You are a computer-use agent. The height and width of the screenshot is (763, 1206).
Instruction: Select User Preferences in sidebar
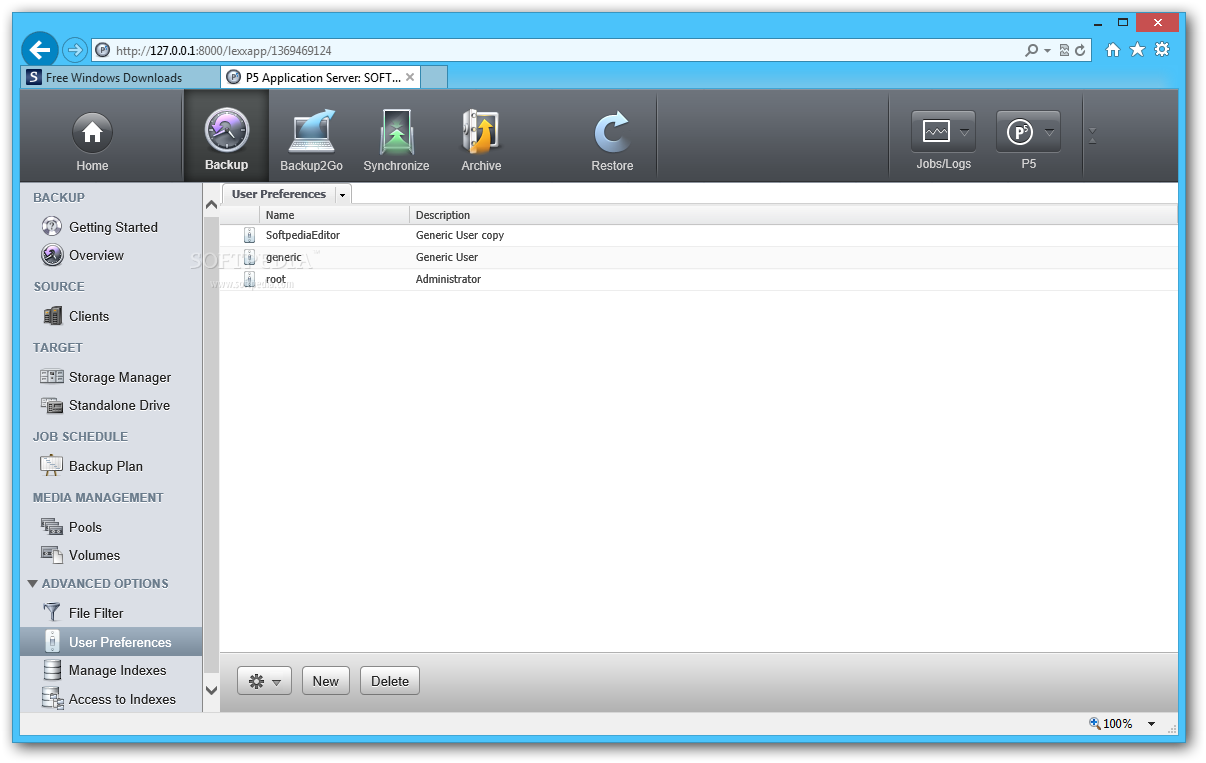[111, 642]
